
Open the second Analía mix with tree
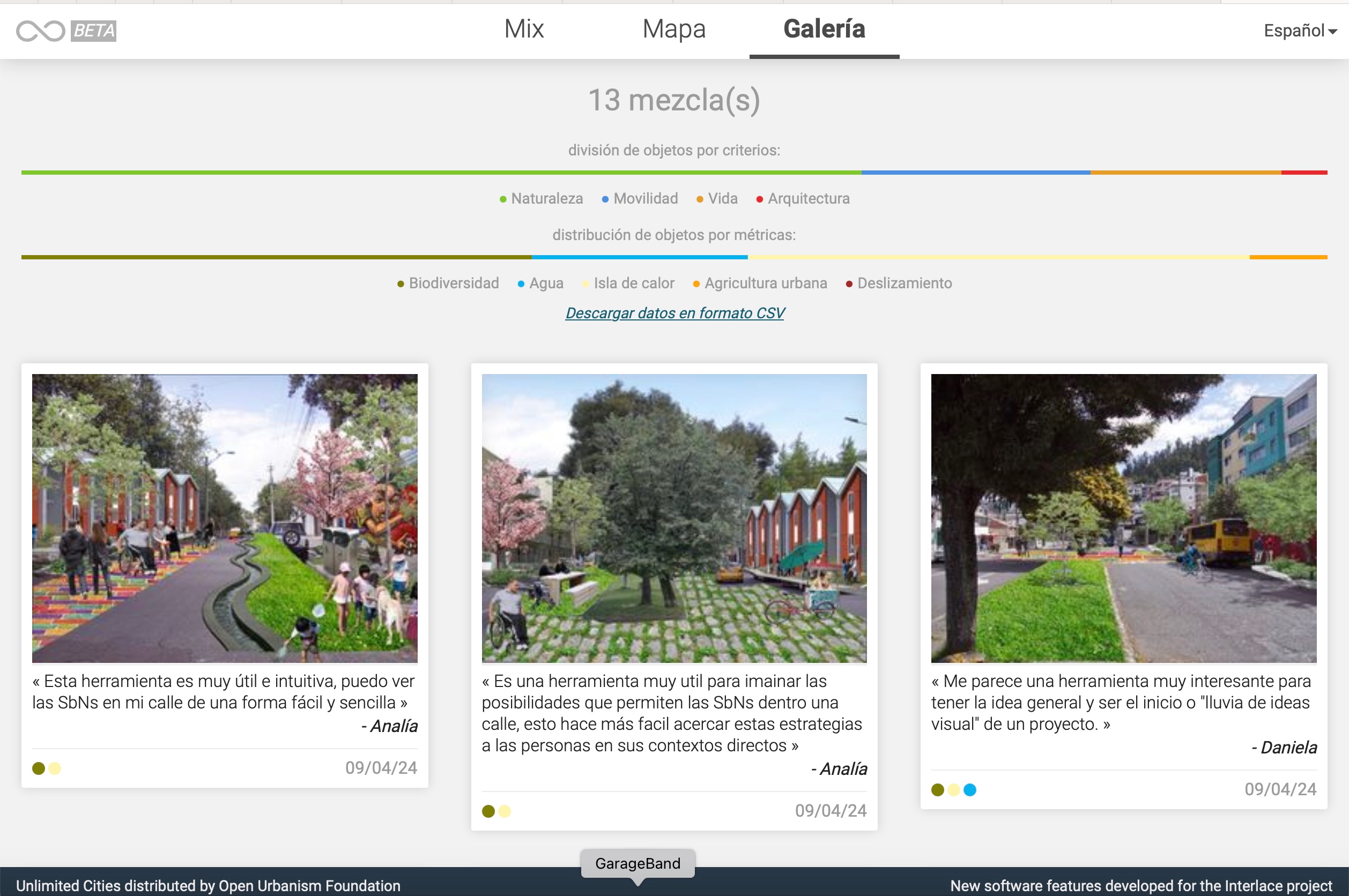pyautogui.click(x=674, y=518)
